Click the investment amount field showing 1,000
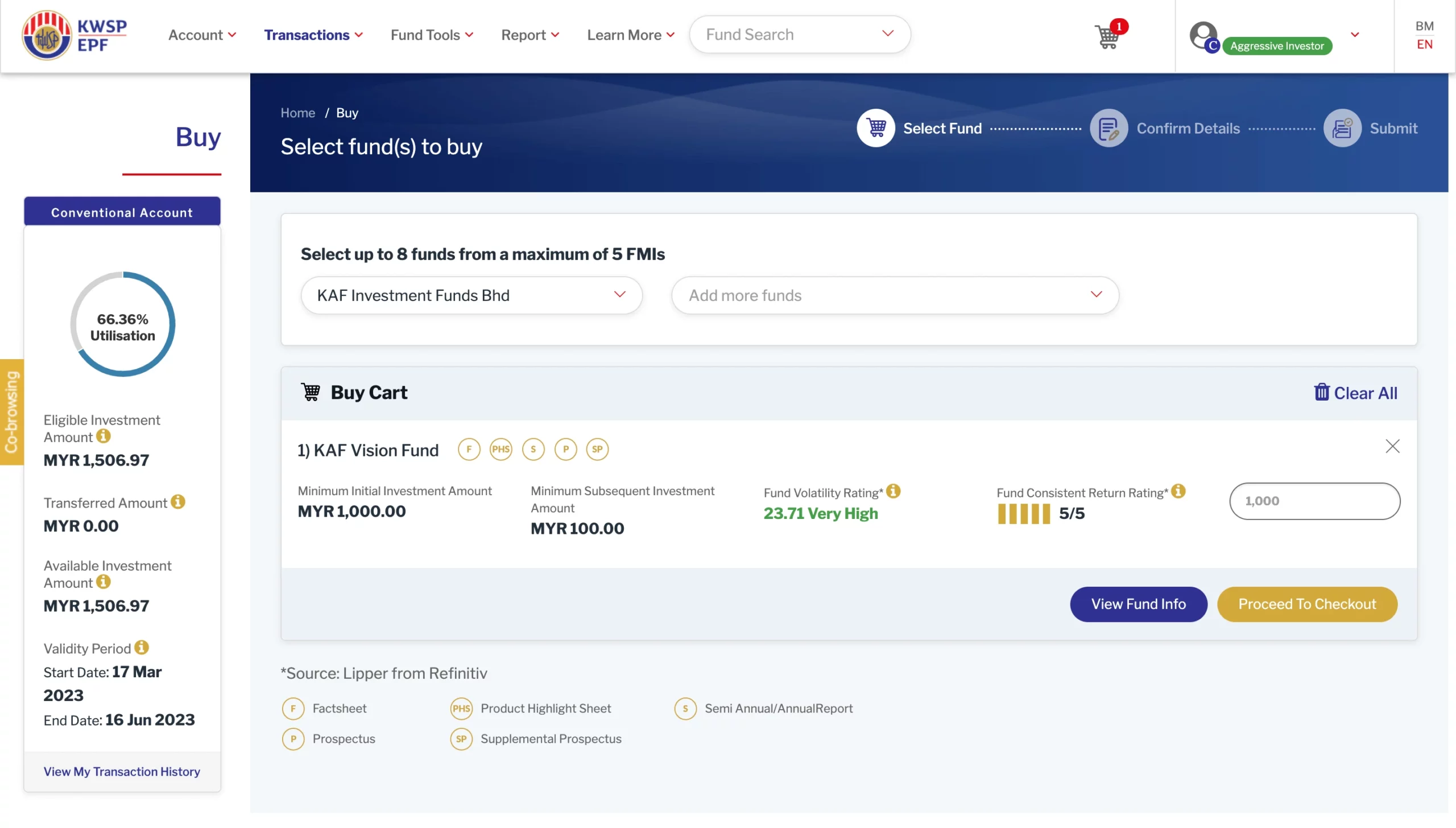Viewport: 1456px width, 828px height. click(1314, 501)
